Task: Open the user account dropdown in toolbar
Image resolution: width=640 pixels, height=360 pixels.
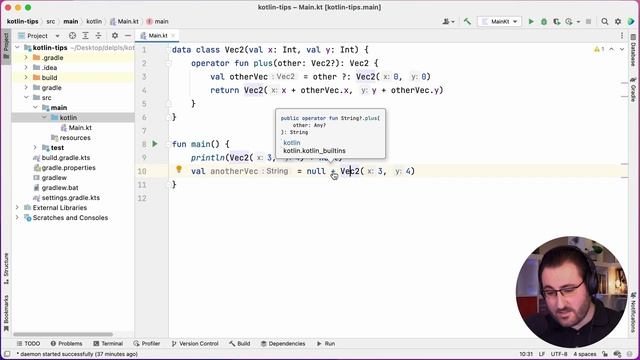Action: [449, 22]
